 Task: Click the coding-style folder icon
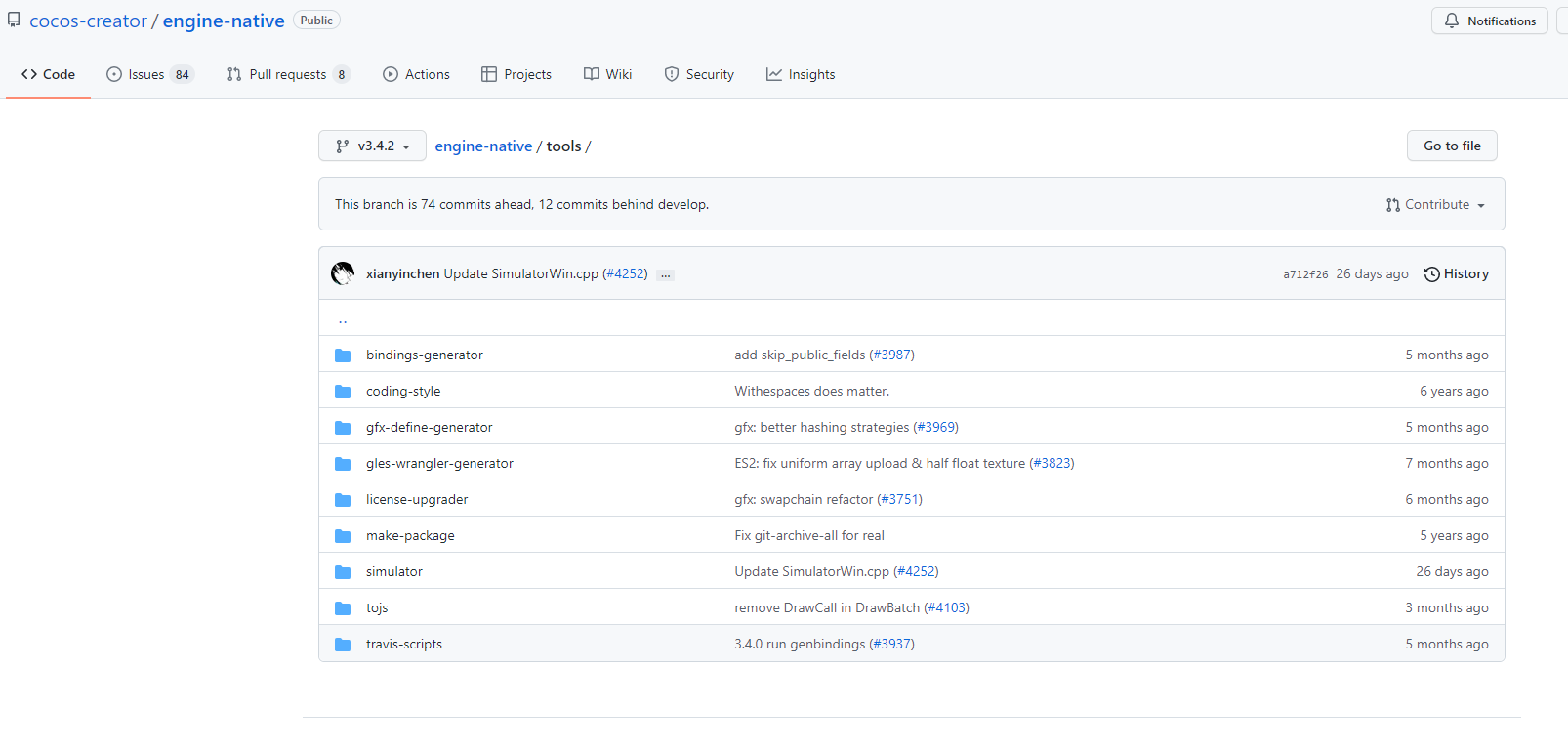(343, 392)
